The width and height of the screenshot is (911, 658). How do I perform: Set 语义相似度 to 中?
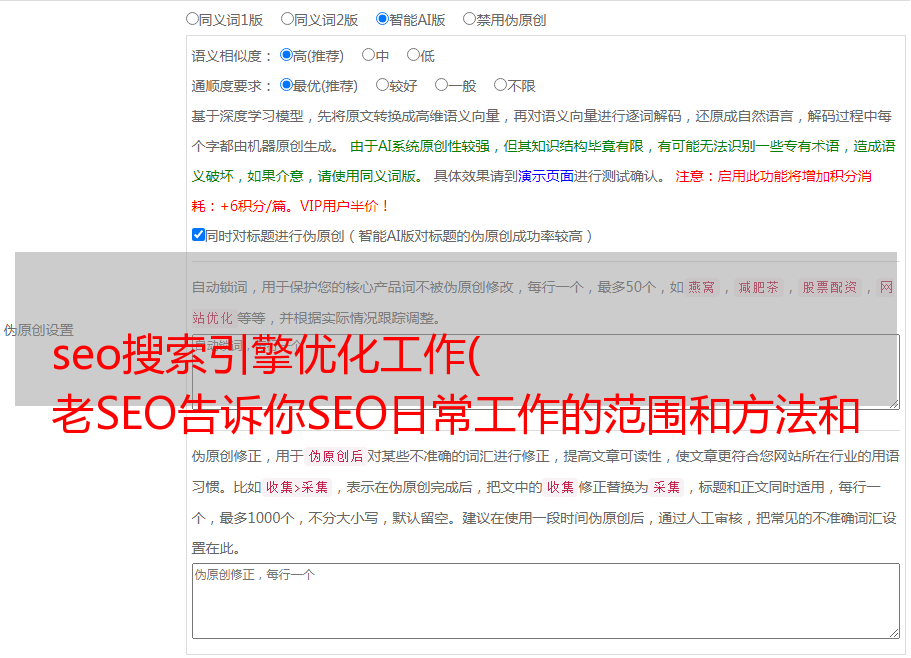(368, 55)
